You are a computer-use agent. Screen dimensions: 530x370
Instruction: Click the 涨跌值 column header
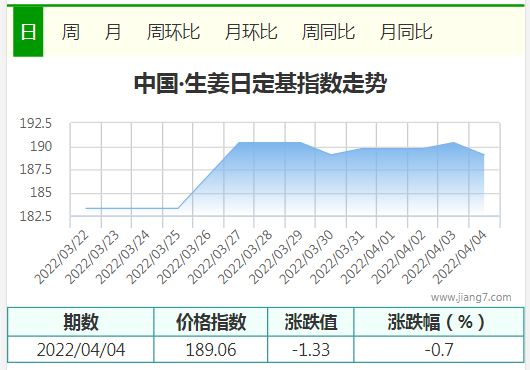point(311,322)
